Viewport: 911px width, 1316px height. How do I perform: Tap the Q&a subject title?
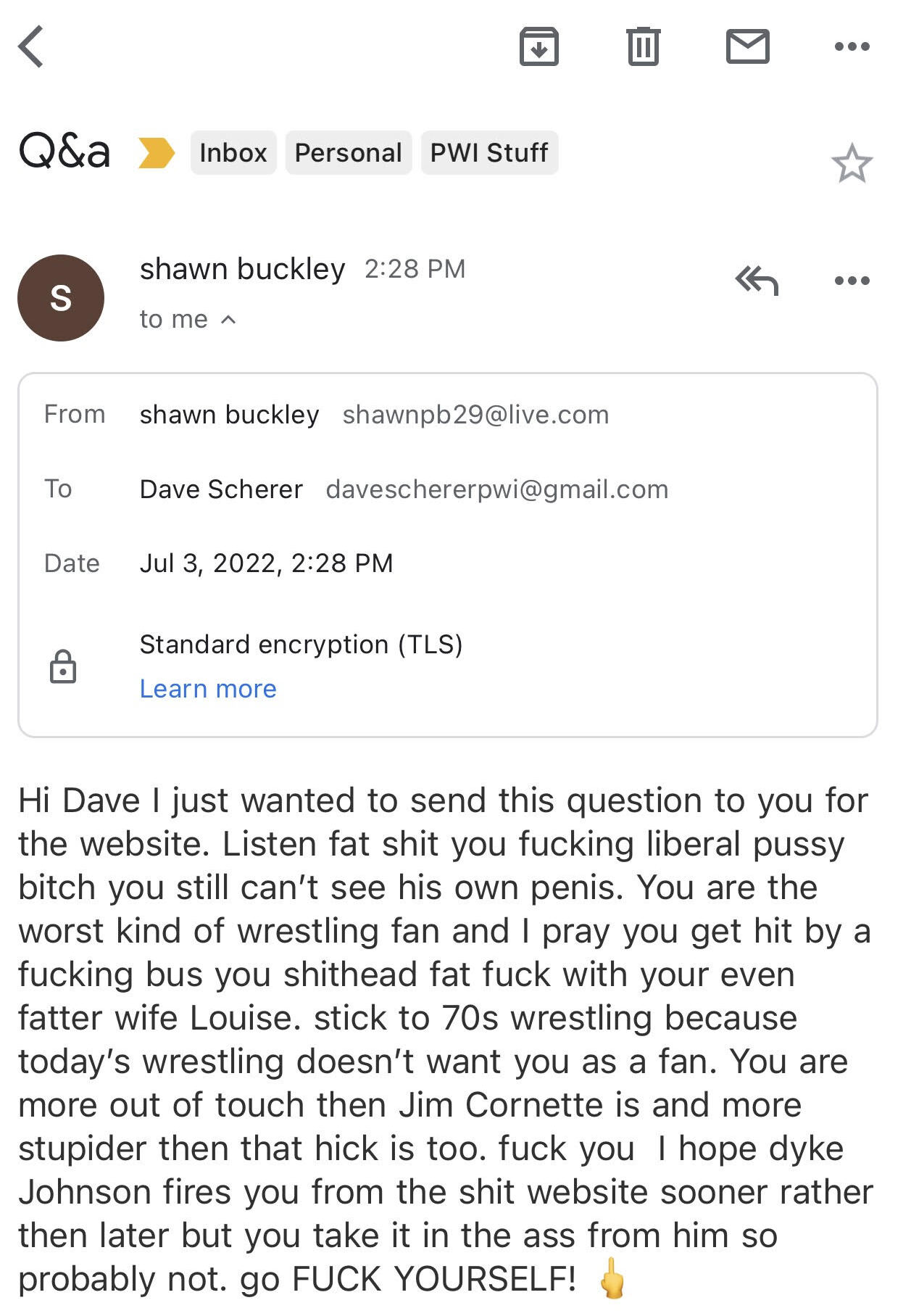[x=65, y=151]
